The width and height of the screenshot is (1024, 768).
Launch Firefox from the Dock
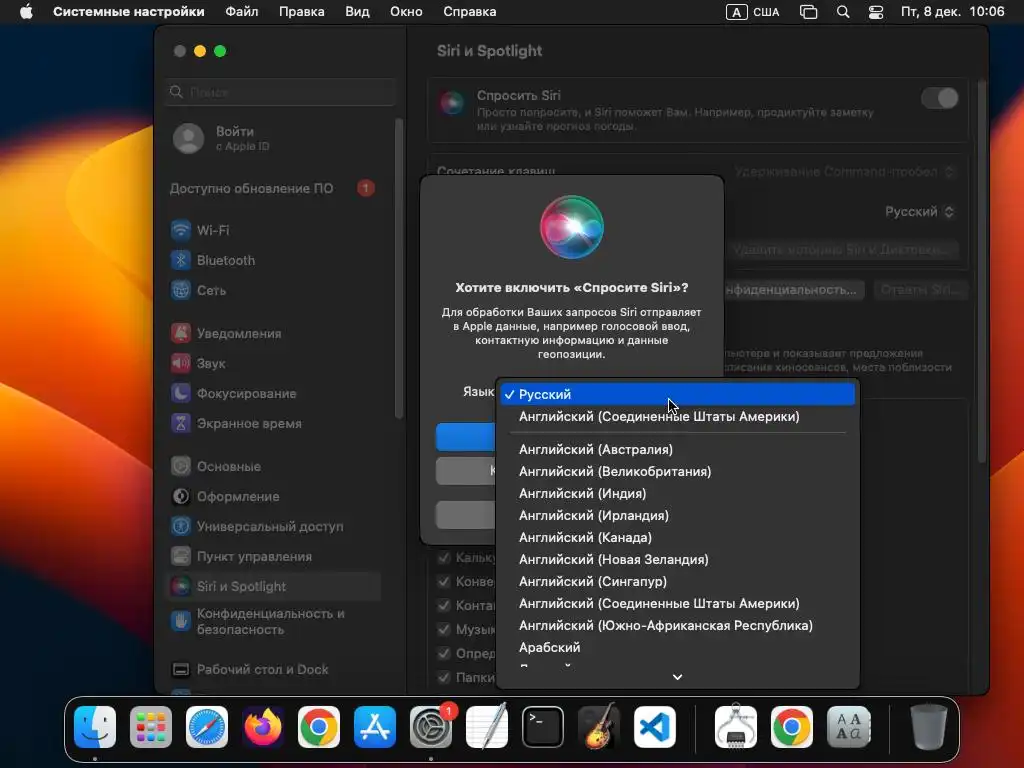(263, 727)
